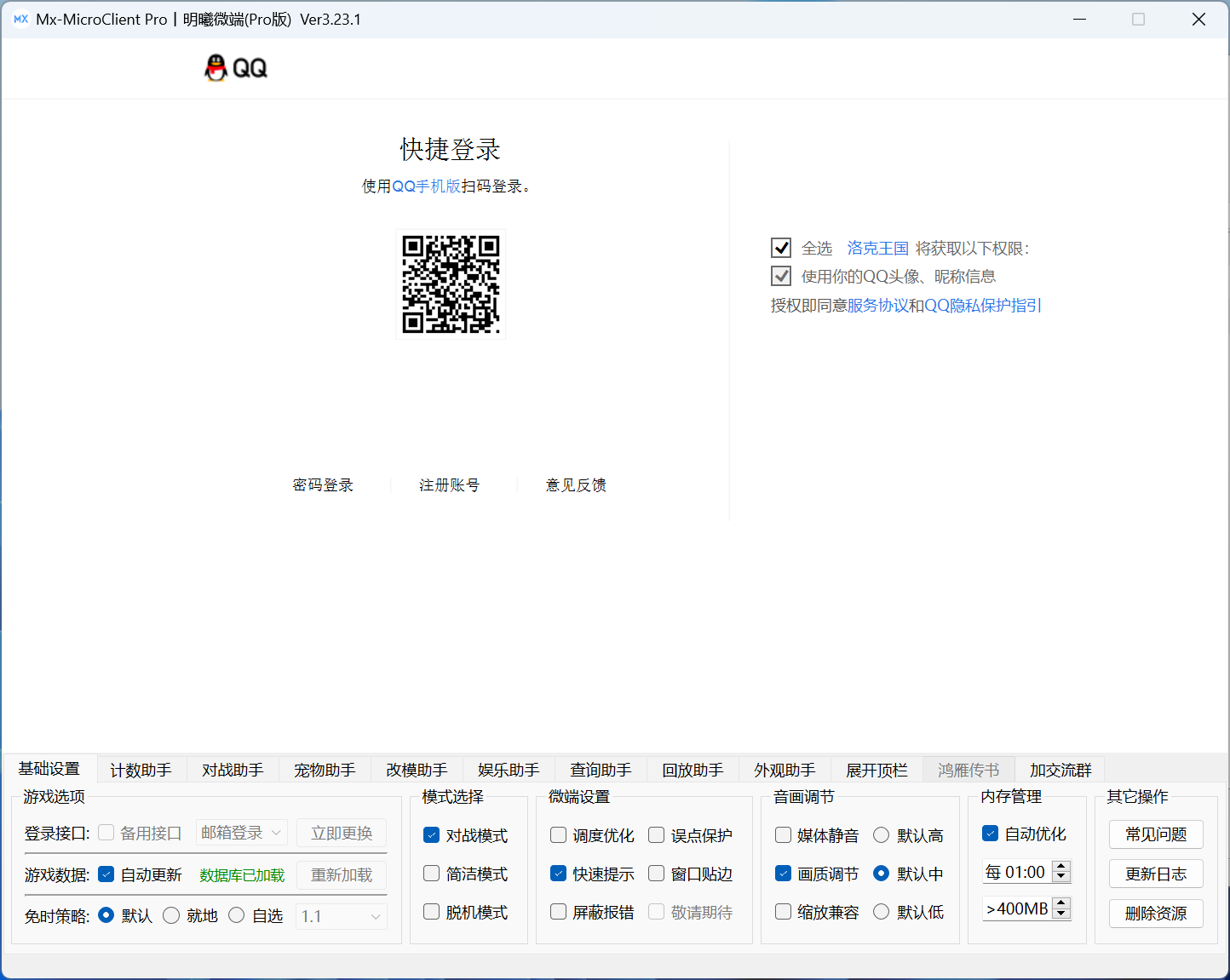Increase the 每01:00 memory timer stepper
The height and width of the screenshot is (980, 1230).
pos(1061,867)
